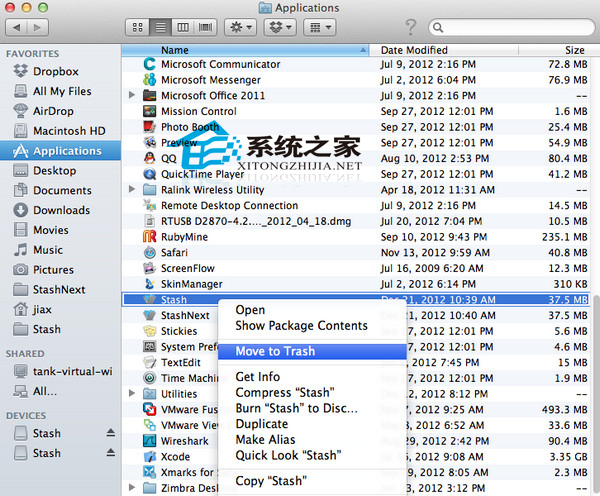The image size is (600, 496).
Task: Select the RTUSB D2870 dmg file
Action: [x=356, y=221]
